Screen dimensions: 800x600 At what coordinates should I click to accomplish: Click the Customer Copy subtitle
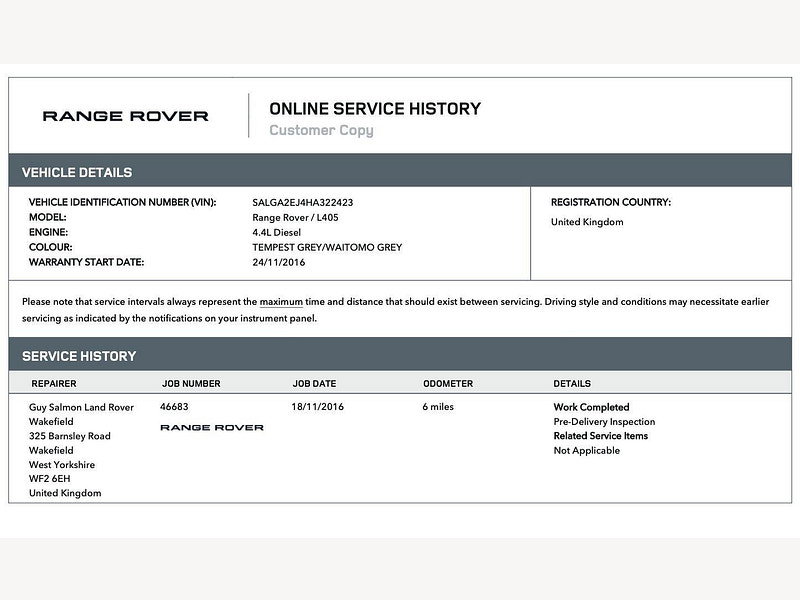tap(321, 131)
